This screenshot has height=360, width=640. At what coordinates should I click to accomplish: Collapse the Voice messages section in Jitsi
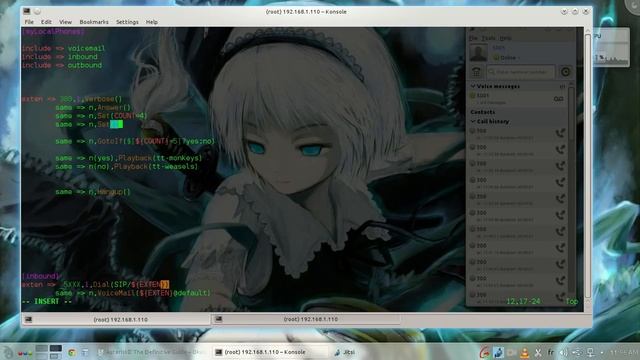click(473, 87)
